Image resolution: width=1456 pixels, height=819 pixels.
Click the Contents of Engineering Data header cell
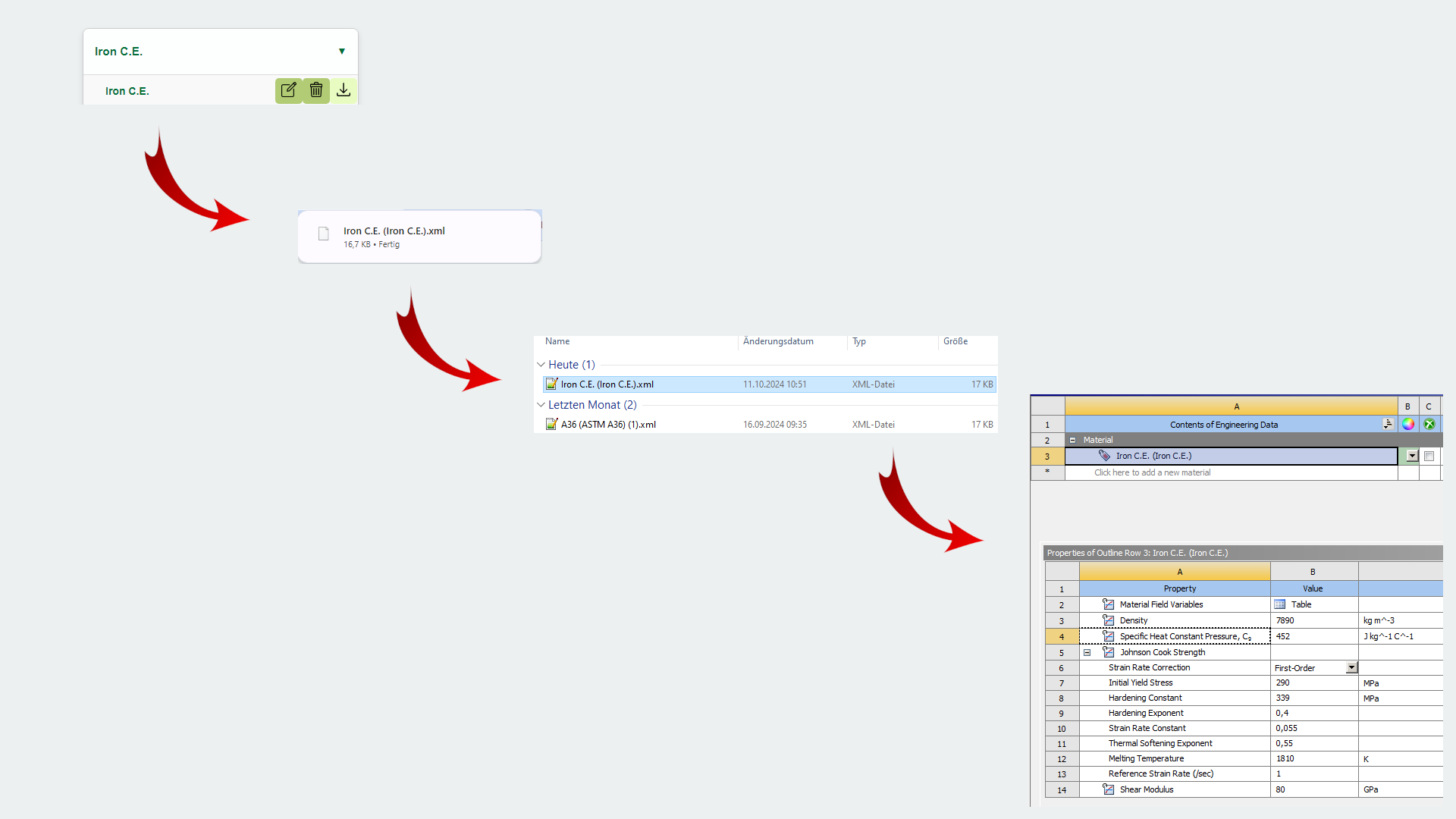coord(1231,425)
